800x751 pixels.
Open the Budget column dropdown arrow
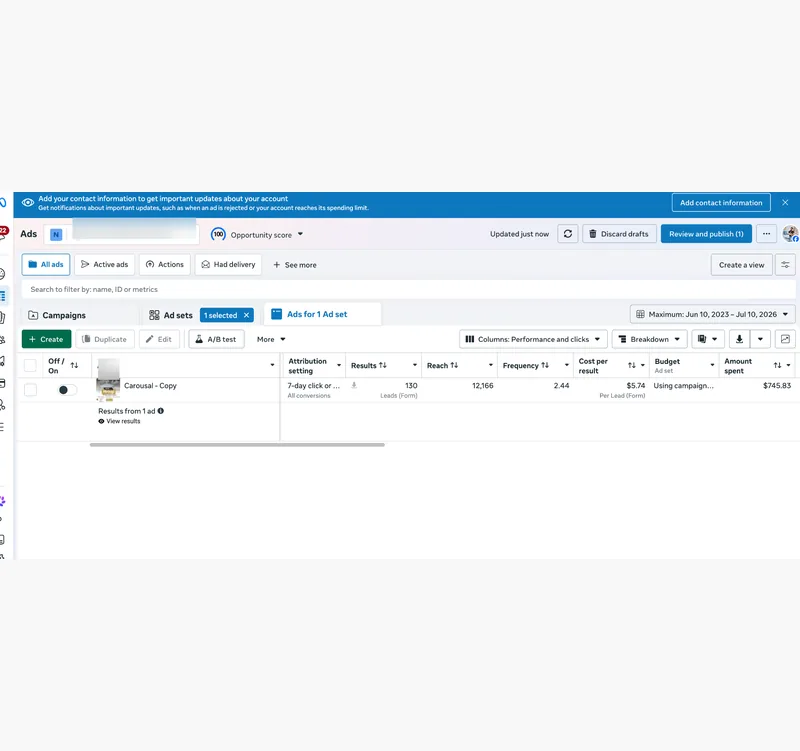[x=712, y=365]
